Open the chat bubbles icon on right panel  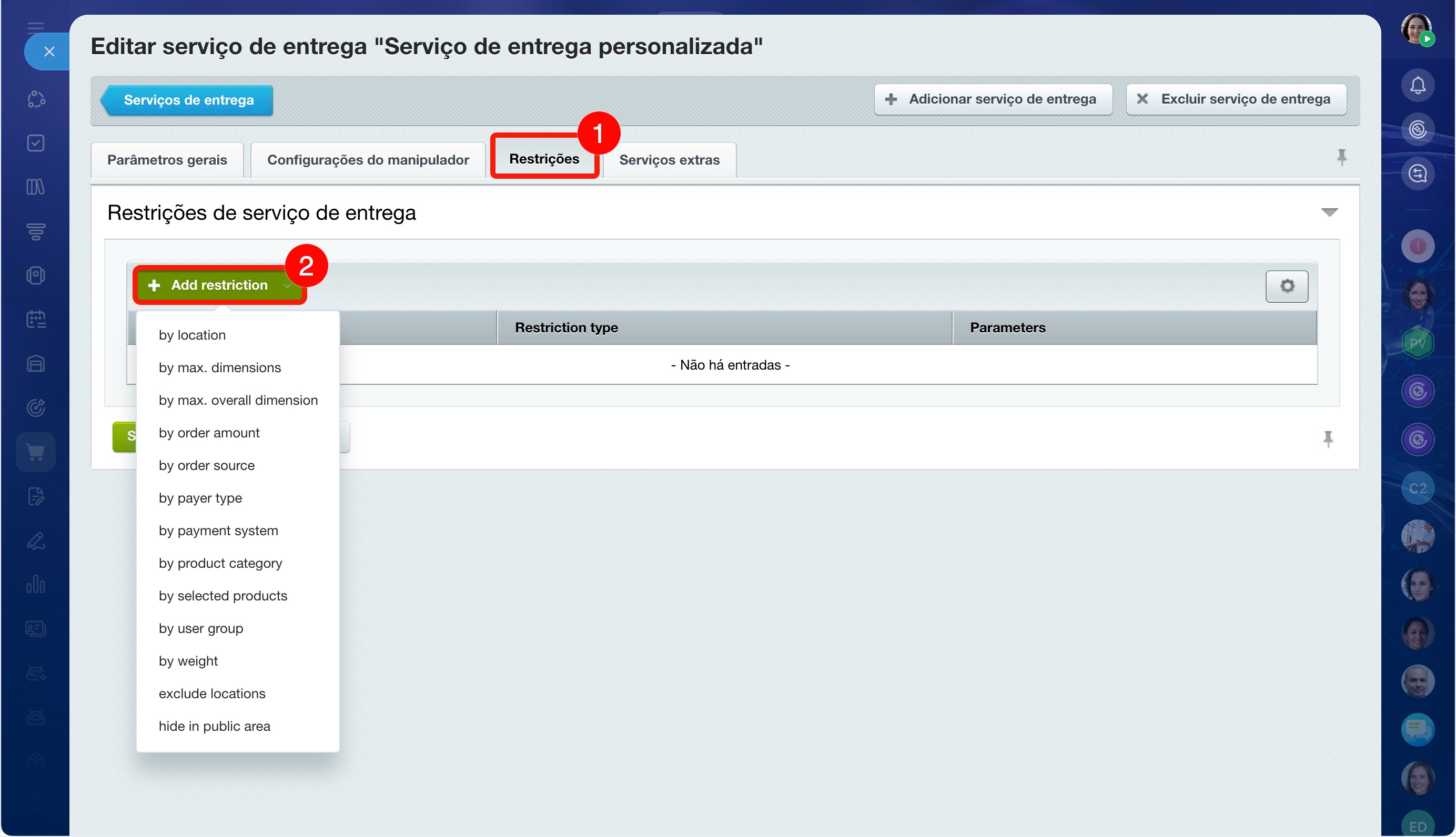point(1418,729)
